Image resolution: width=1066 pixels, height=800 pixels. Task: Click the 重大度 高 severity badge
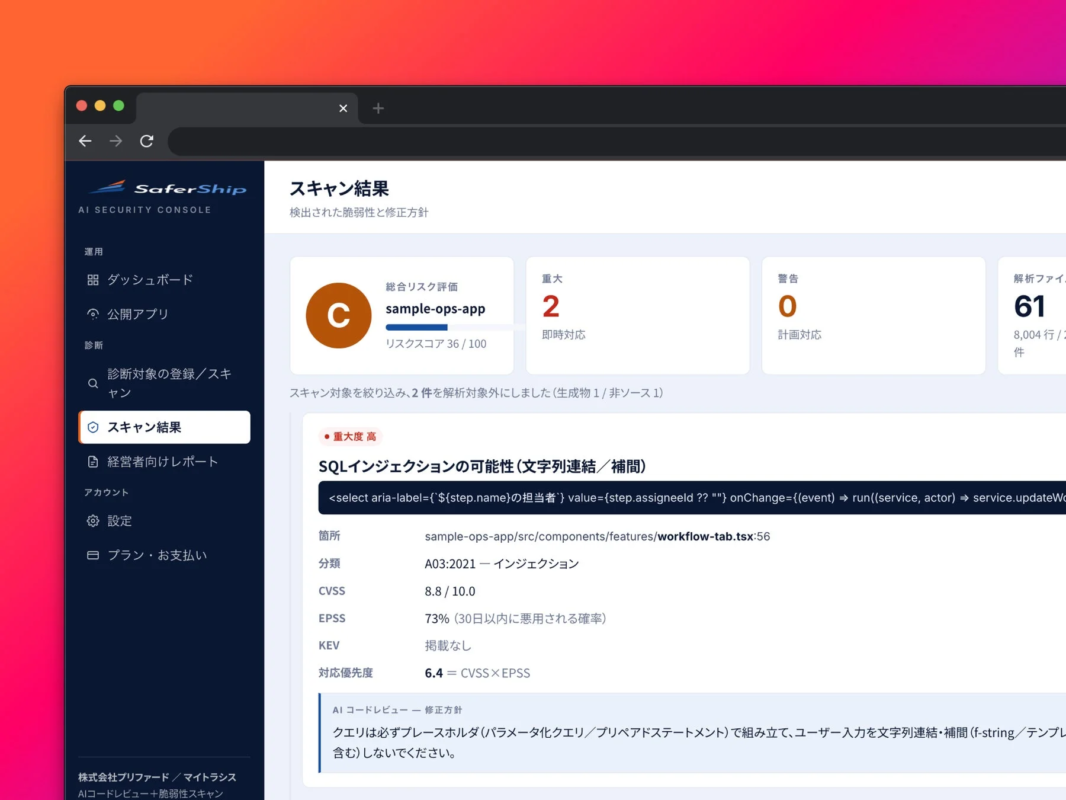[350, 436]
